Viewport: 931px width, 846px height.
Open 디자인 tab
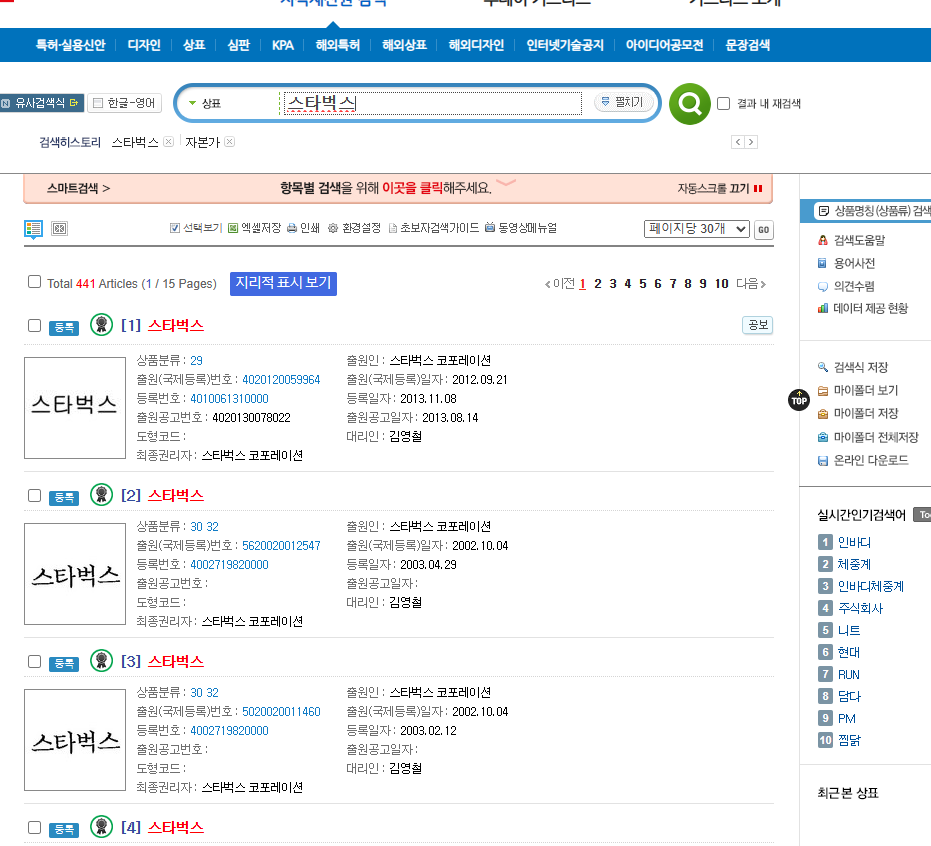pyautogui.click(x=144, y=45)
